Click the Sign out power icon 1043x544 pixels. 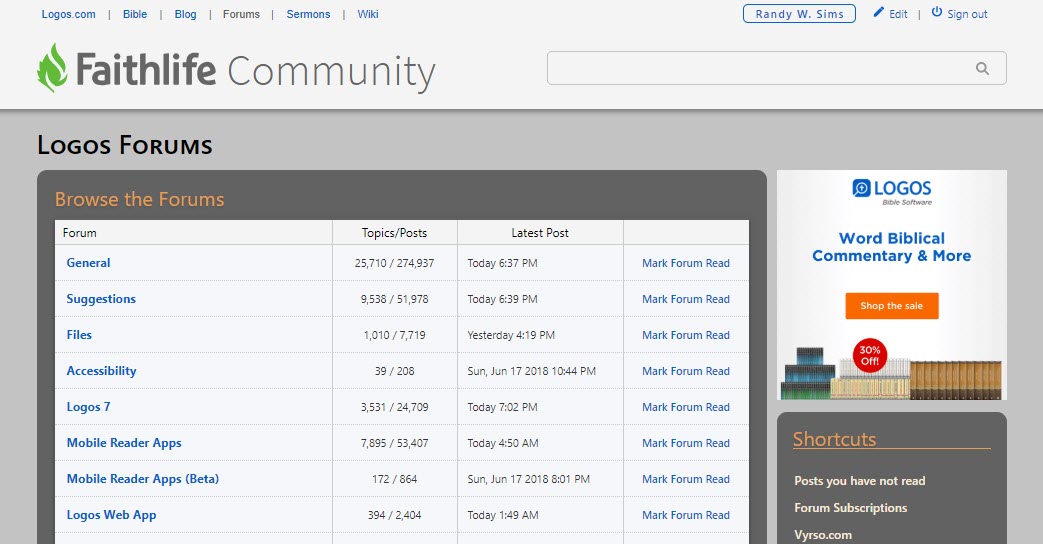point(937,12)
